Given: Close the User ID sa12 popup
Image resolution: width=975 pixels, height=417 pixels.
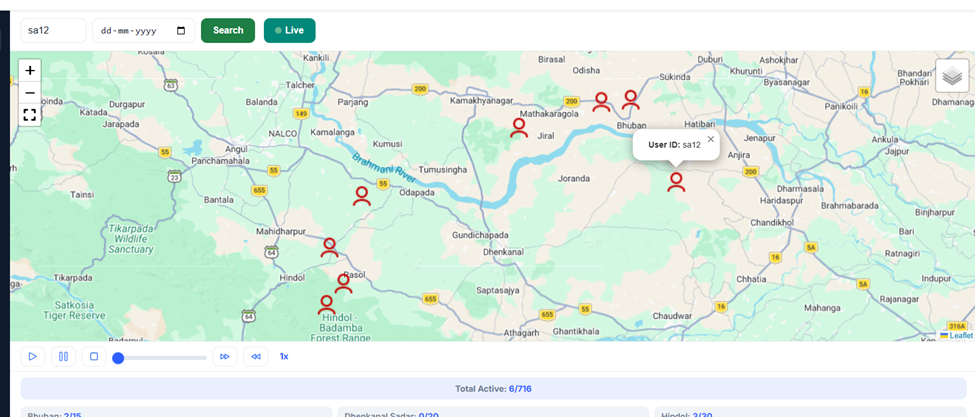Looking at the screenshot, I should tap(711, 139).
